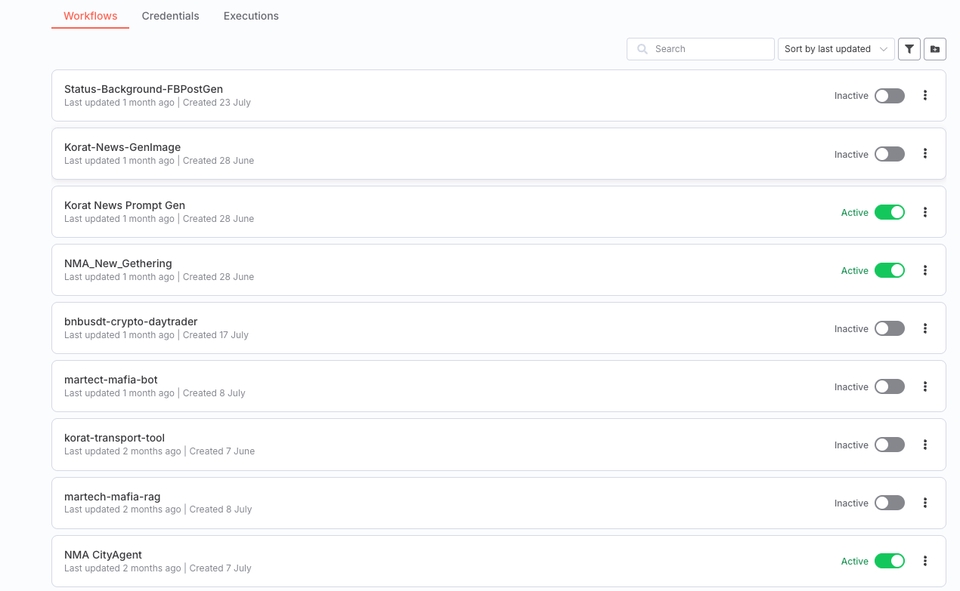This screenshot has width=960, height=591.
Task: Enable the martect-mafia-bot workflow switch
Action: tap(889, 387)
